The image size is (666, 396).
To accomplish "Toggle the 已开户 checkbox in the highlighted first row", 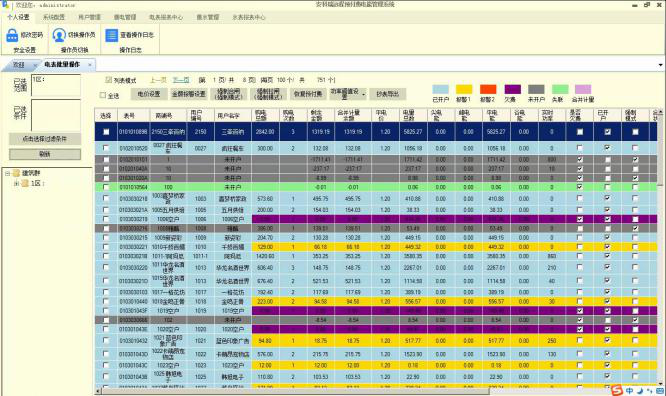I will coord(608,132).
